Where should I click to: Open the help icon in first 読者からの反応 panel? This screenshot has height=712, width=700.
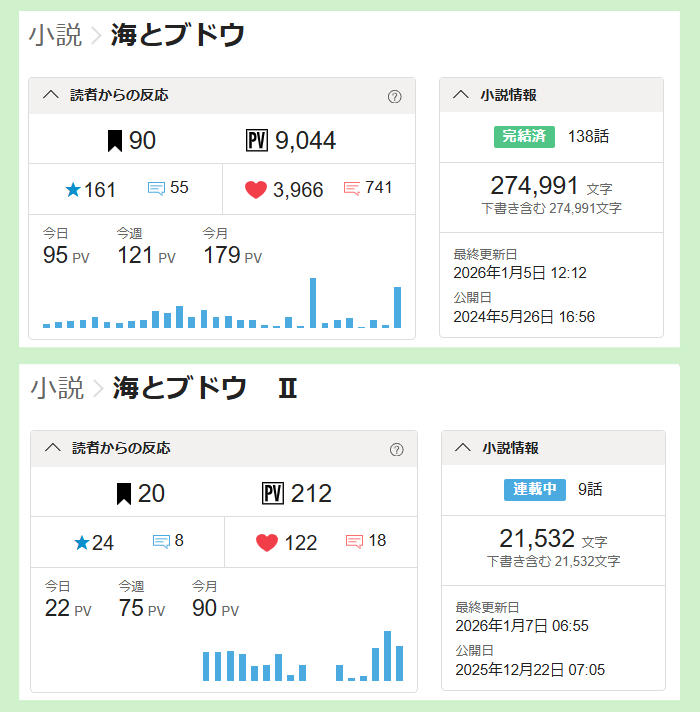(x=394, y=97)
